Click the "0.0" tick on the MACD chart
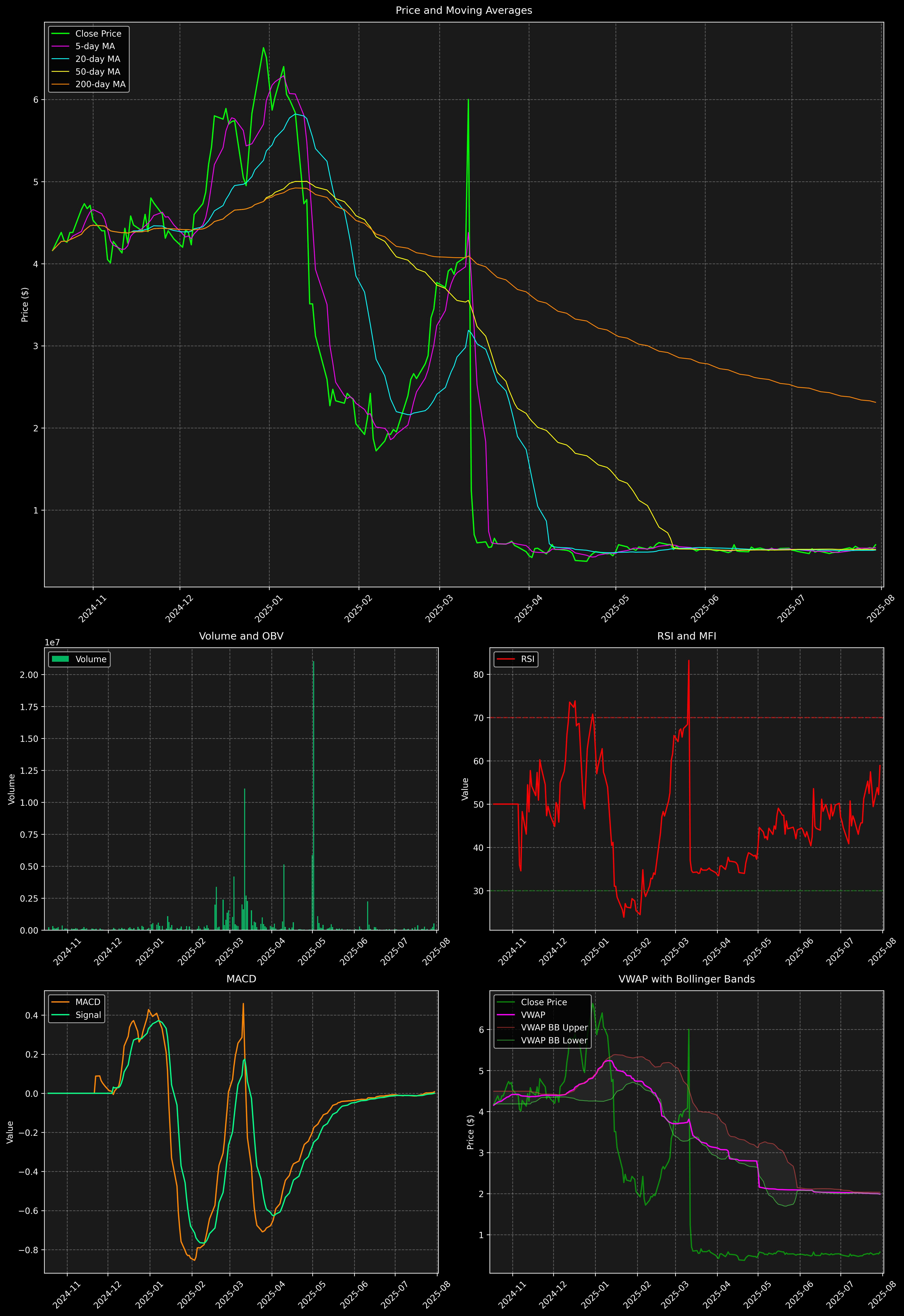This screenshot has width=904, height=1316. (33, 1094)
